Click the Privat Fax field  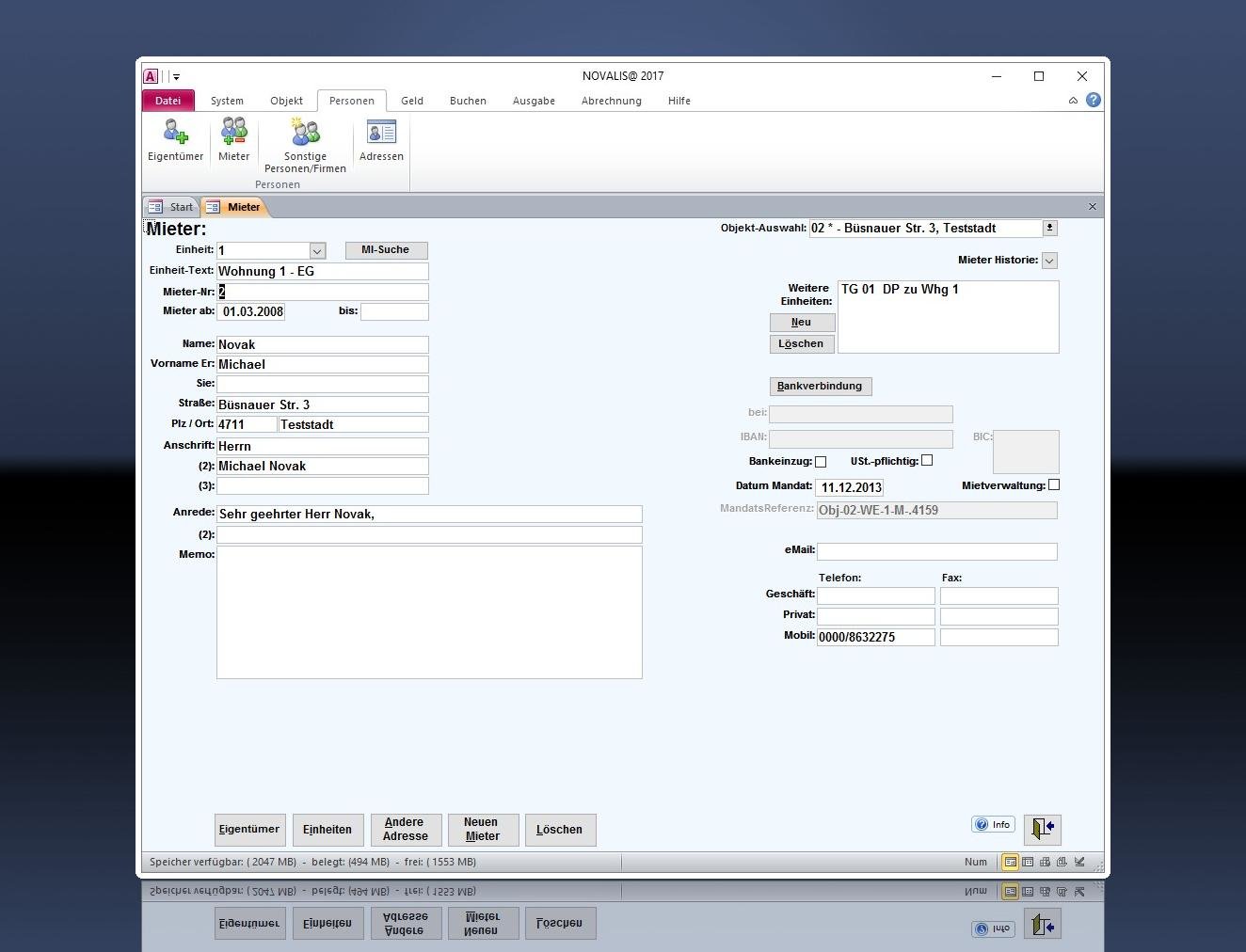coord(998,617)
